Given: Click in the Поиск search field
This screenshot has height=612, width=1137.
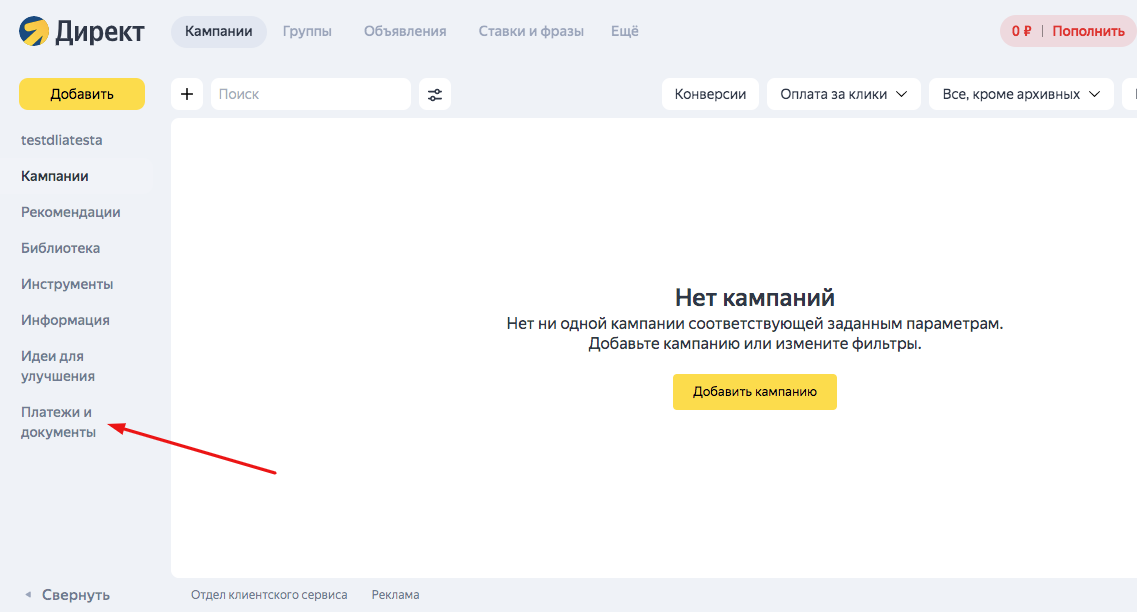Looking at the screenshot, I should pos(310,94).
